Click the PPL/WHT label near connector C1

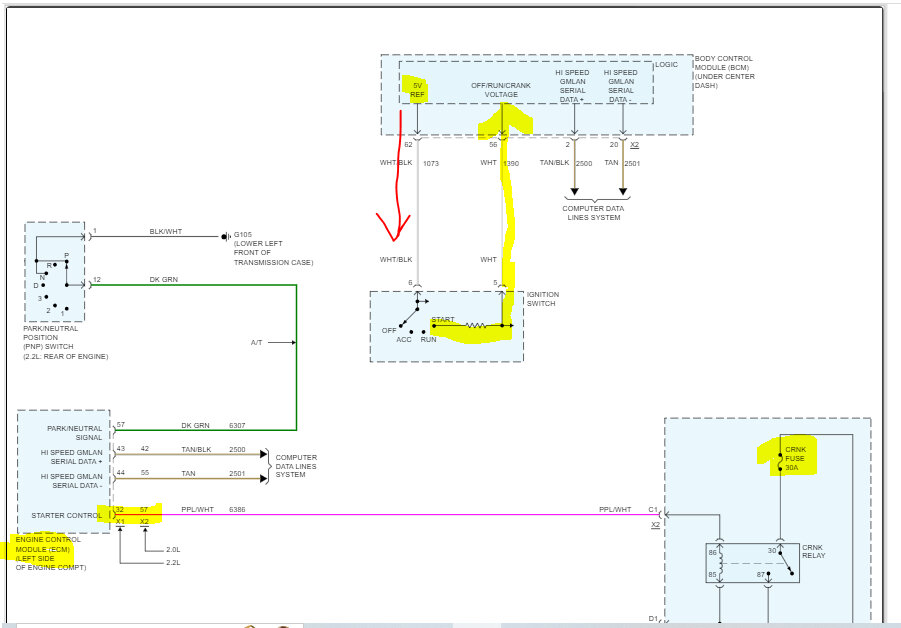pyautogui.click(x=615, y=510)
